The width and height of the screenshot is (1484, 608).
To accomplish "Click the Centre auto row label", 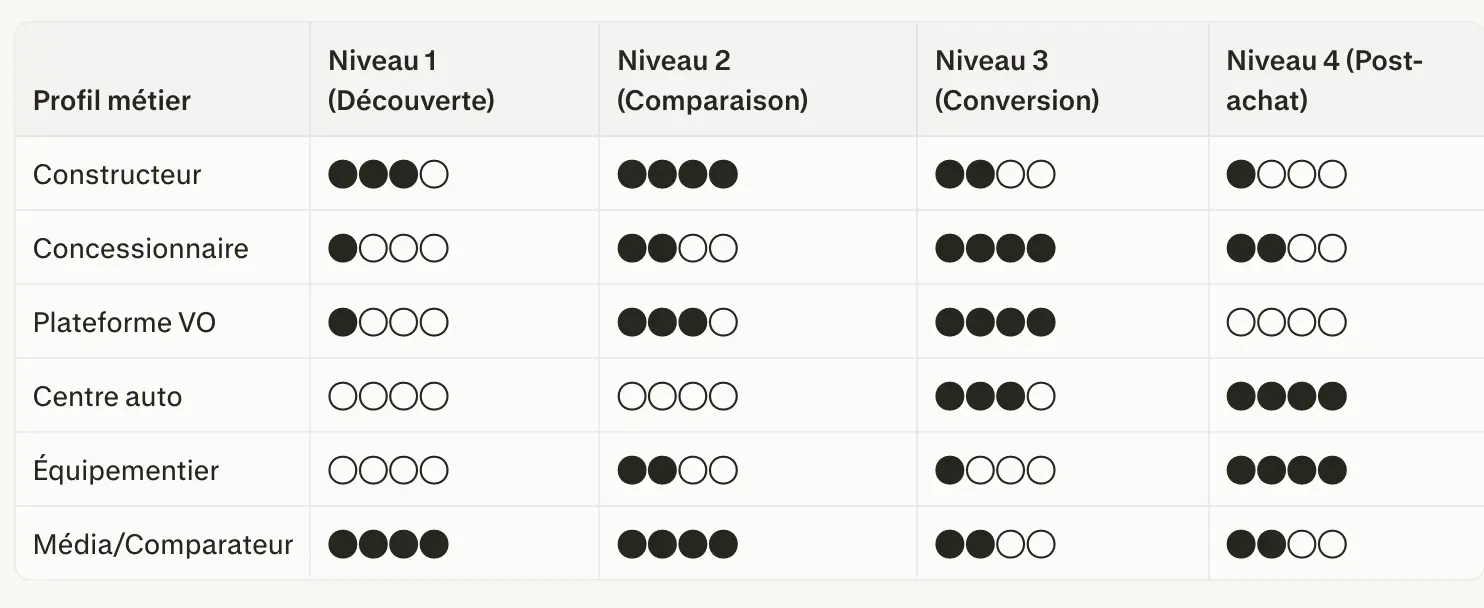I will click(x=107, y=396).
